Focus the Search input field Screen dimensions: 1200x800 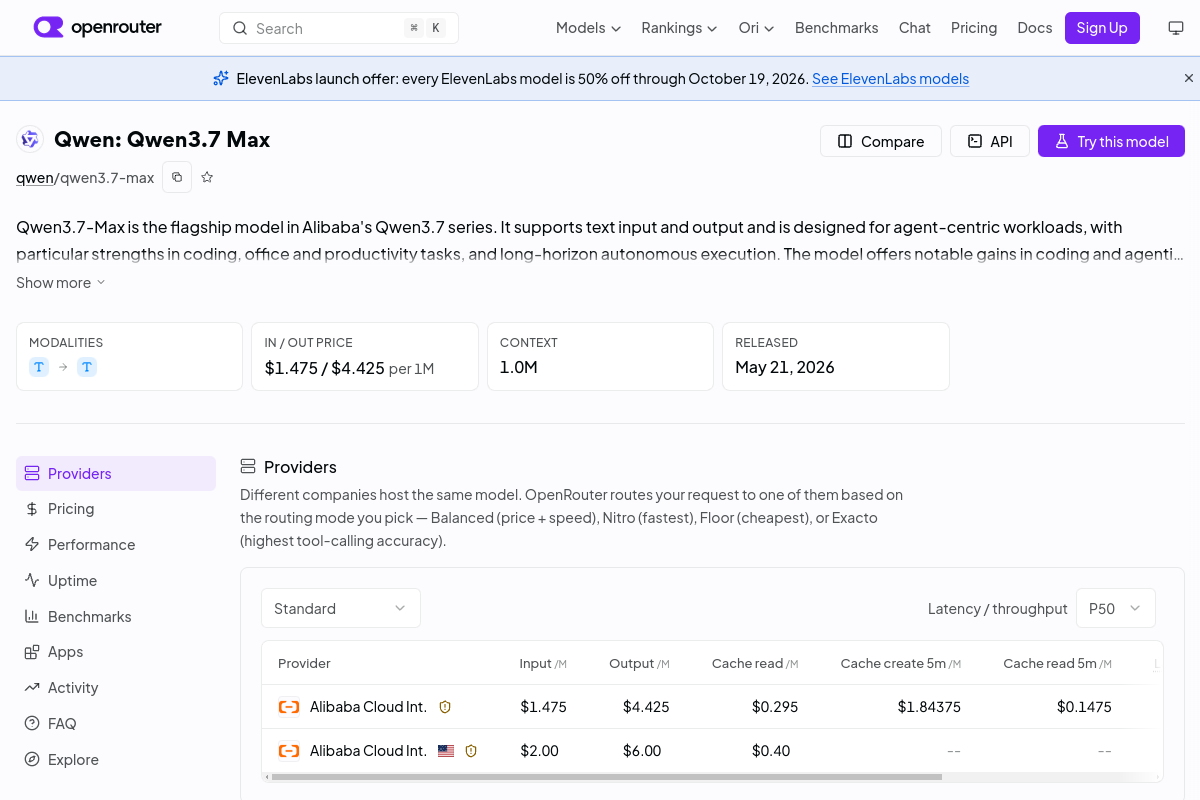pos(339,28)
